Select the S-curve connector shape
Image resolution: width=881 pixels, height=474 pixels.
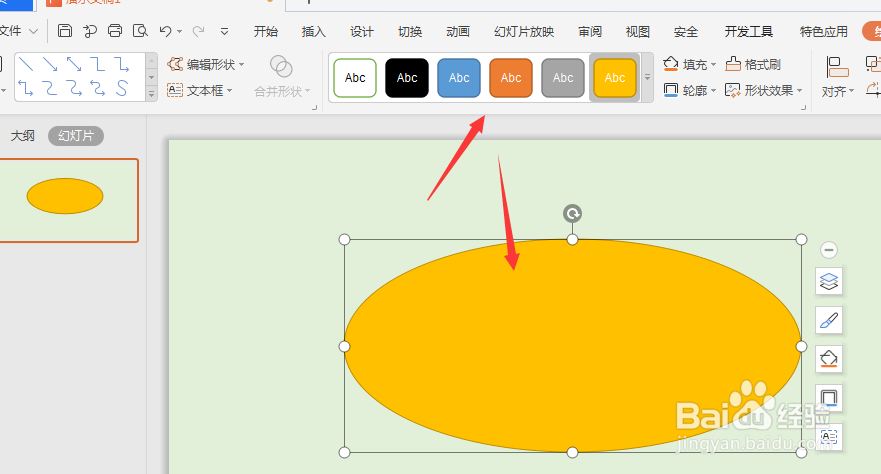pyautogui.click(x=121, y=88)
